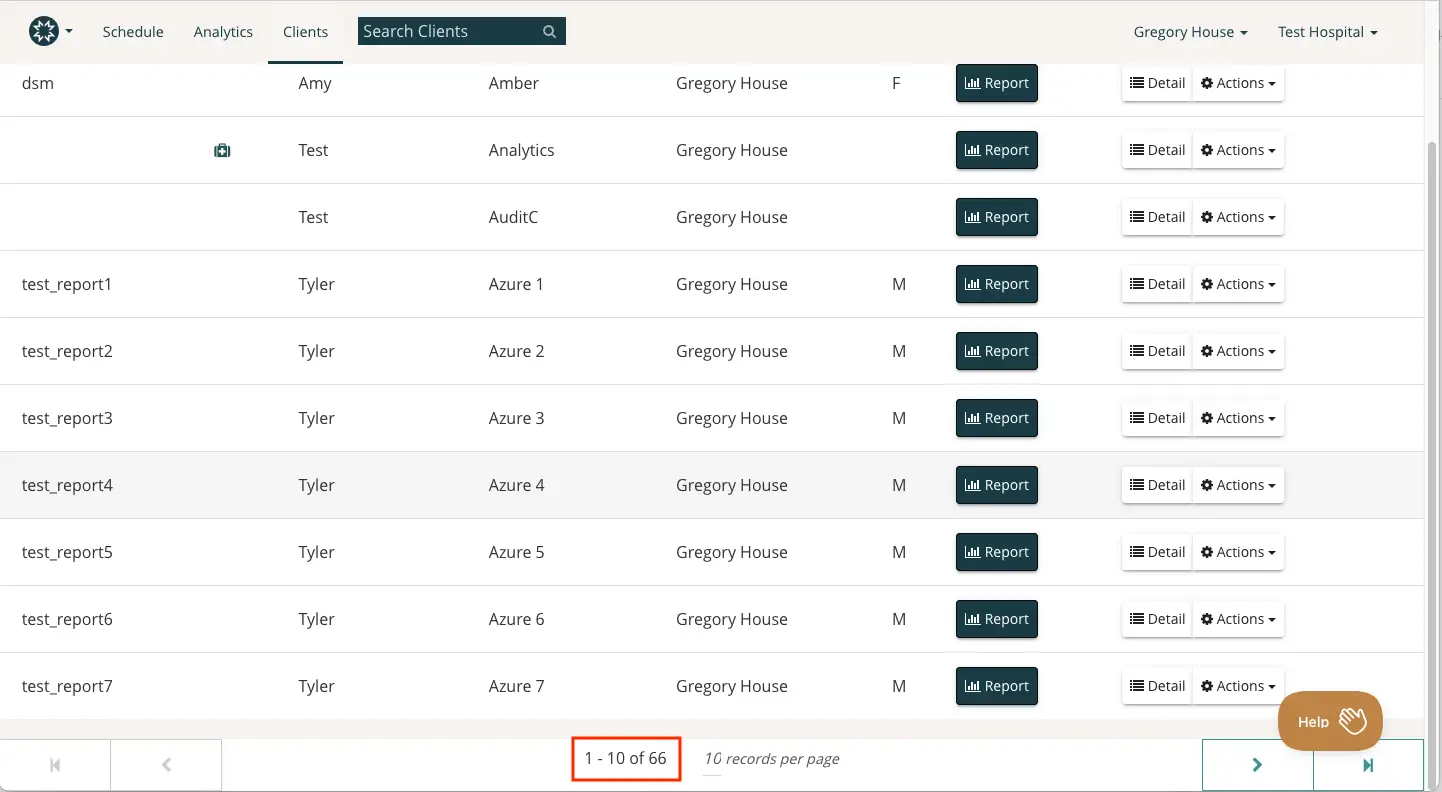Click the app logo star icon top left
This screenshot has width=1442, height=792.
[x=42, y=30]
